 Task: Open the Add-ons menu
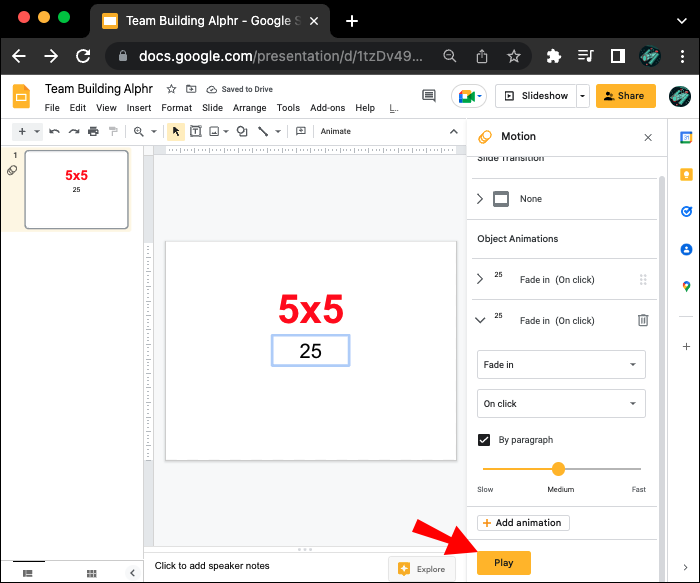click(x=328, y=108)
